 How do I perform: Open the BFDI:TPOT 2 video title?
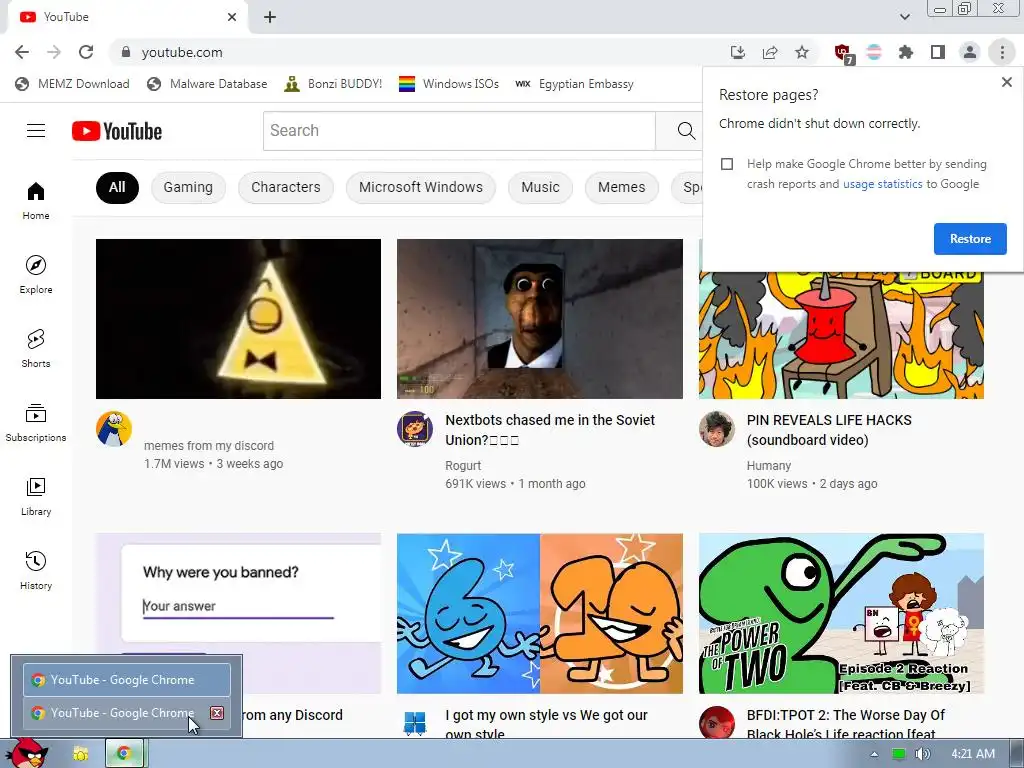click(x=846, y=724)
